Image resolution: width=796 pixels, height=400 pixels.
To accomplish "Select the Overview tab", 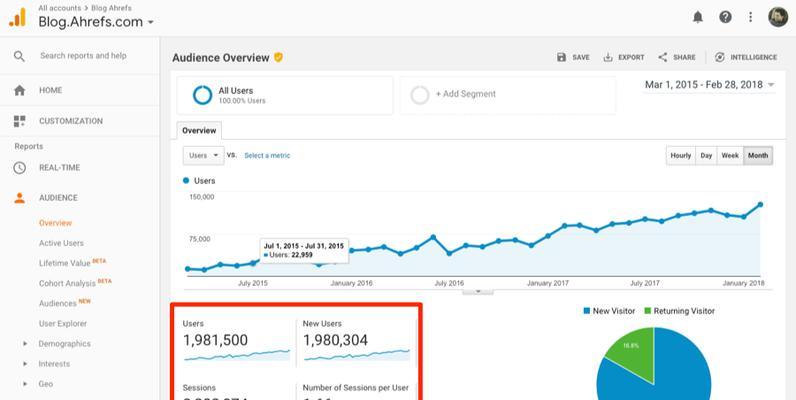I will (199, 130).
